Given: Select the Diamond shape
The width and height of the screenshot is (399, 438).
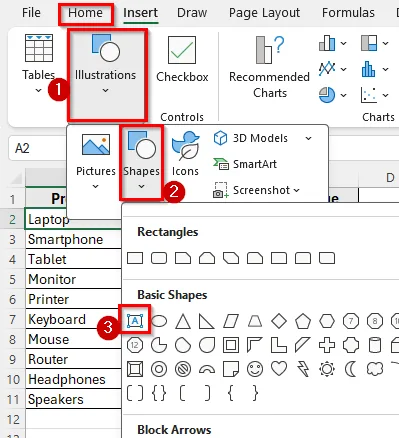Looking at the screenshot, I should (279, 321).
